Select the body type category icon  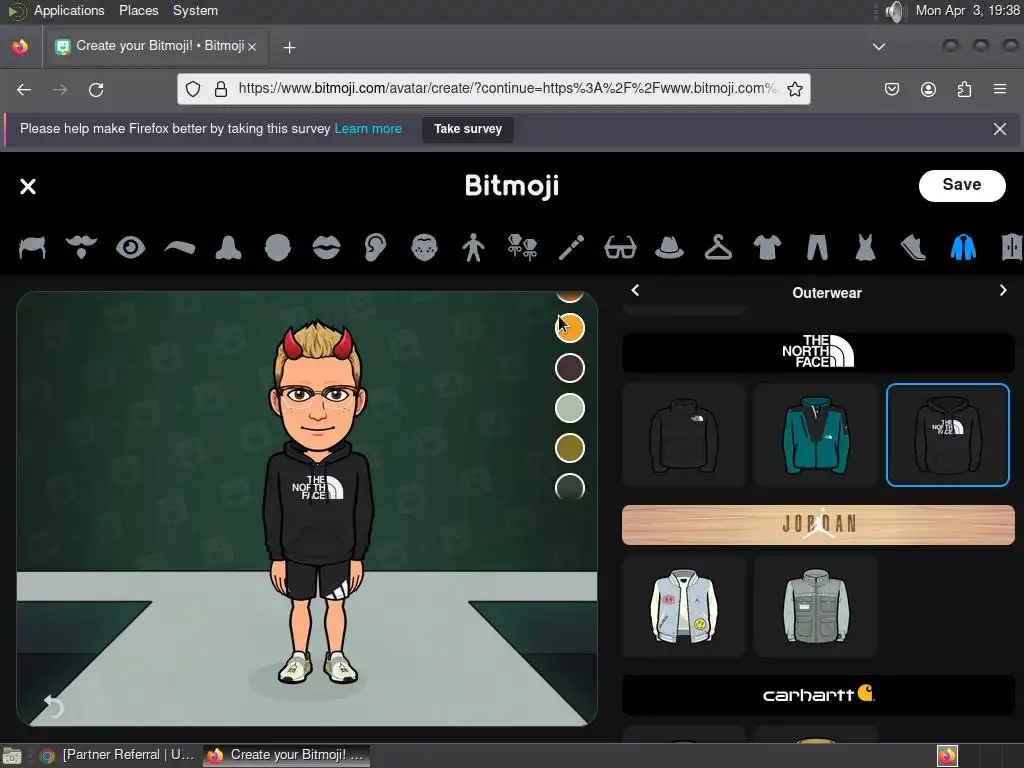473,248
